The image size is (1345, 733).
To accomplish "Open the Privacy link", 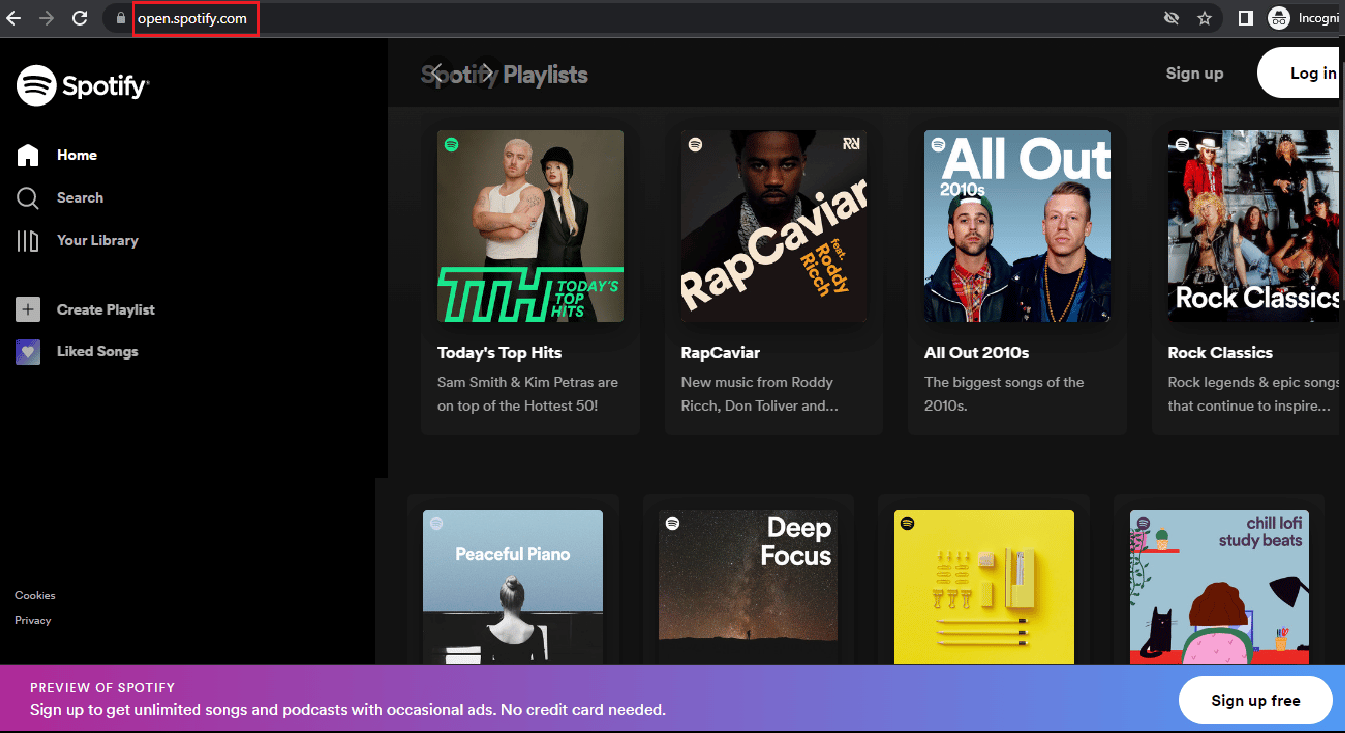I will (33, 620).
